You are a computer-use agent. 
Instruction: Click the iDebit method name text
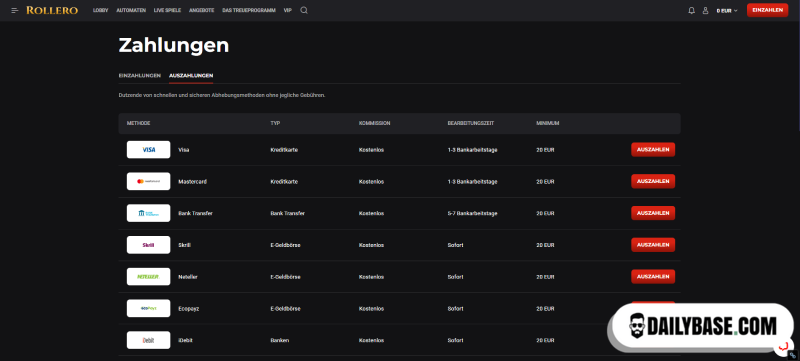tap(186, 340)
